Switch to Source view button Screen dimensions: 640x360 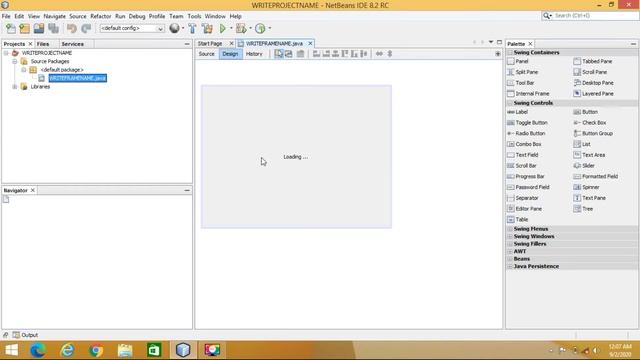pyautogui.click(x=207, y=54)
